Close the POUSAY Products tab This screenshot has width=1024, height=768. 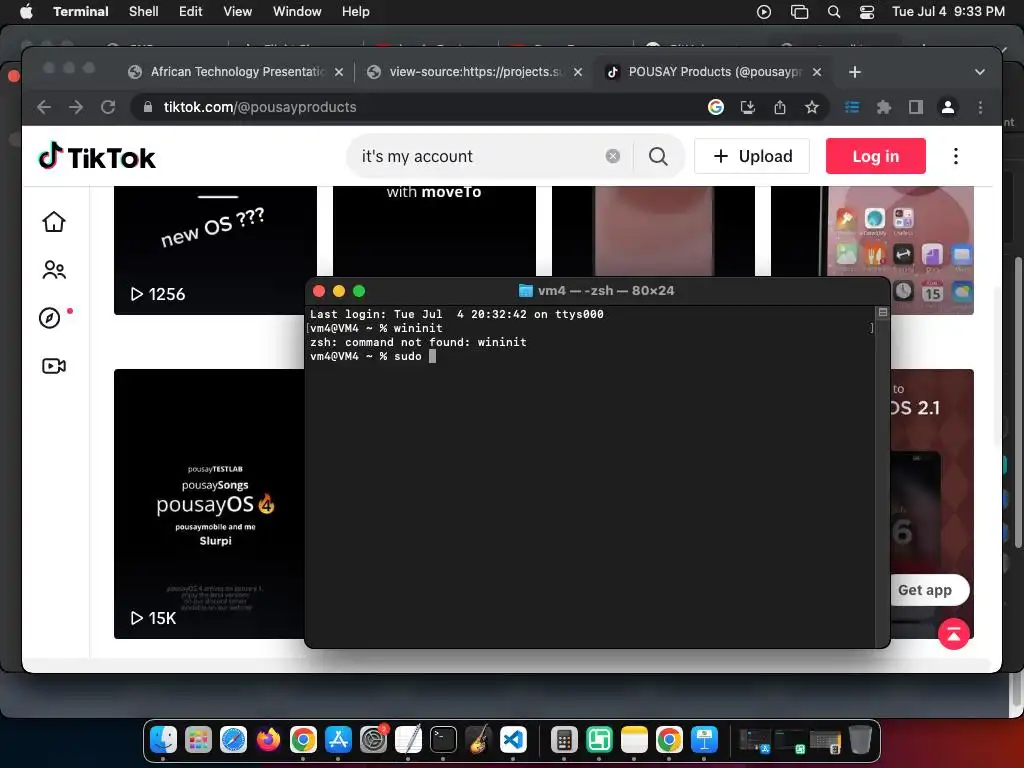coord(817,72)
